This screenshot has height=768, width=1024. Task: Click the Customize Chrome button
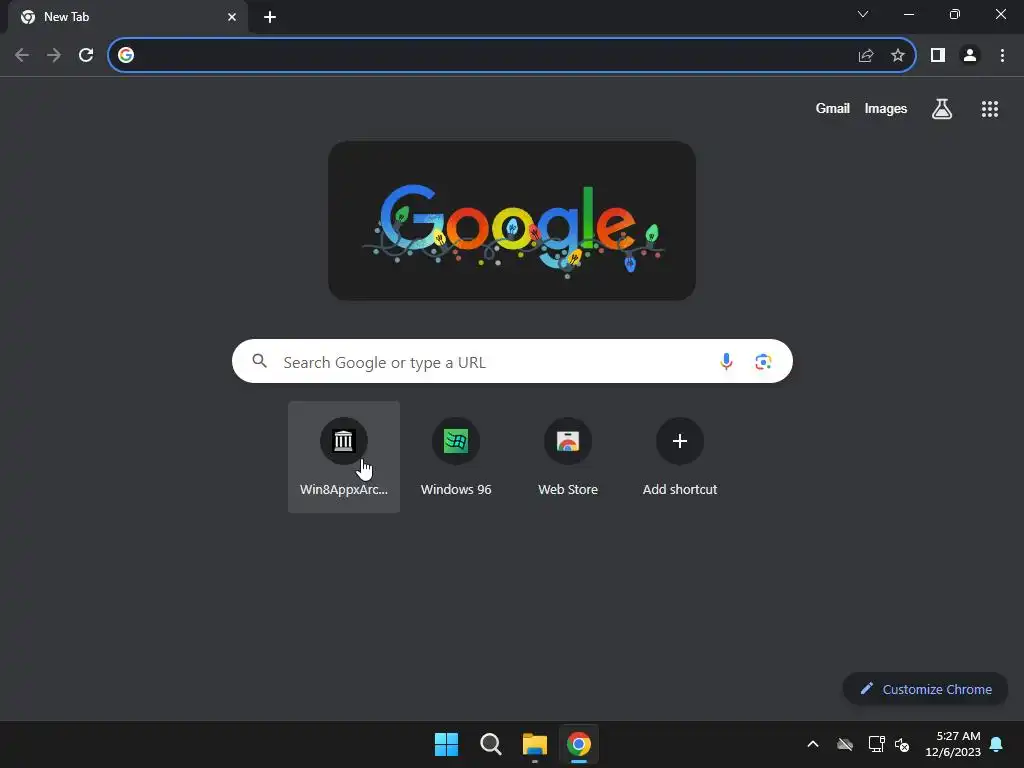point(925,689)
